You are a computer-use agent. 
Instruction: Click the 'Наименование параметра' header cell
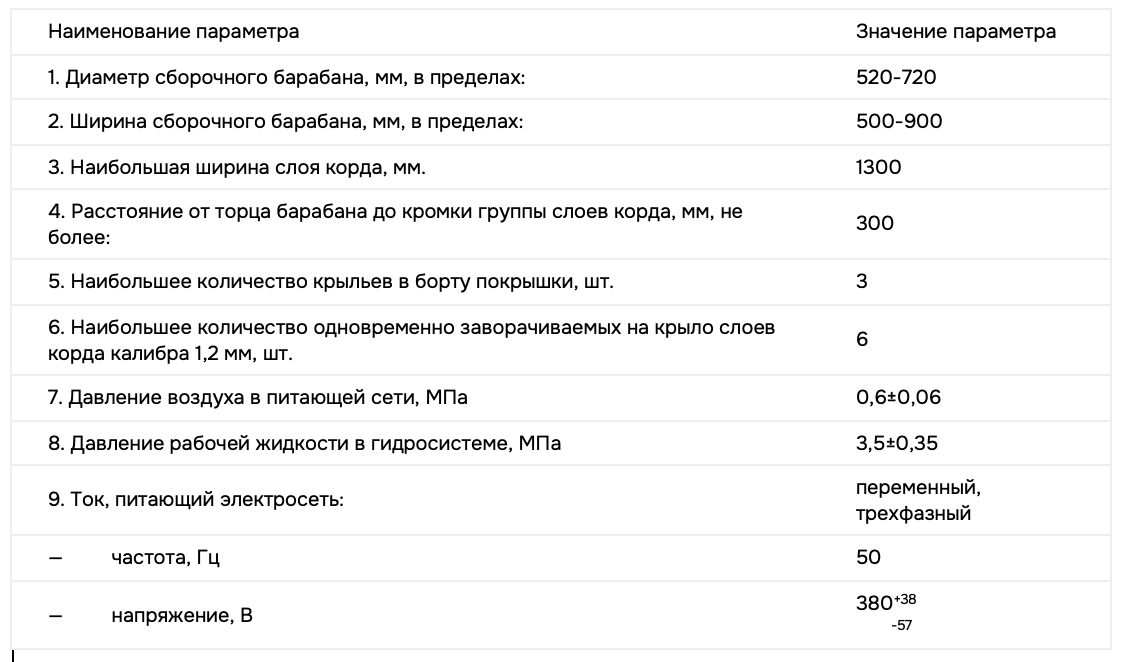(x=173, y=32)
